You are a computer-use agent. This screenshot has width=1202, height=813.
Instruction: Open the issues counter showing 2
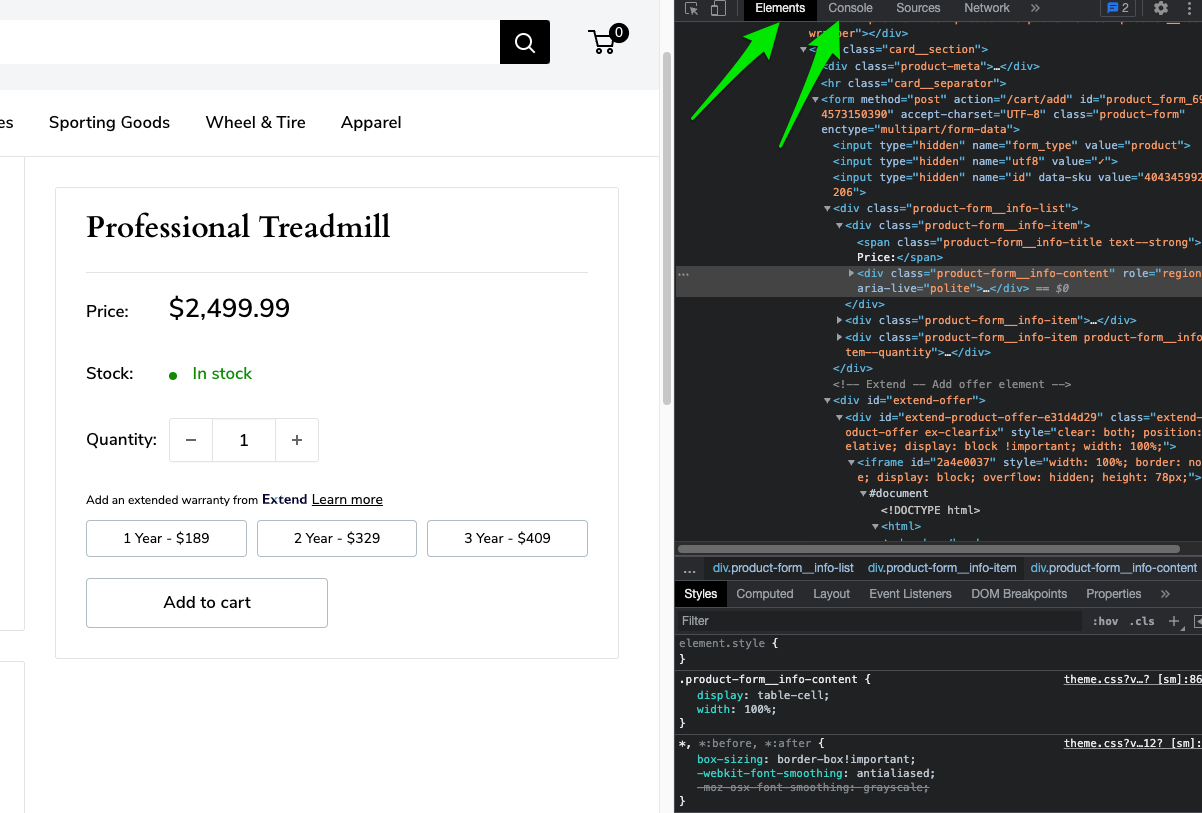point(1116,8)
